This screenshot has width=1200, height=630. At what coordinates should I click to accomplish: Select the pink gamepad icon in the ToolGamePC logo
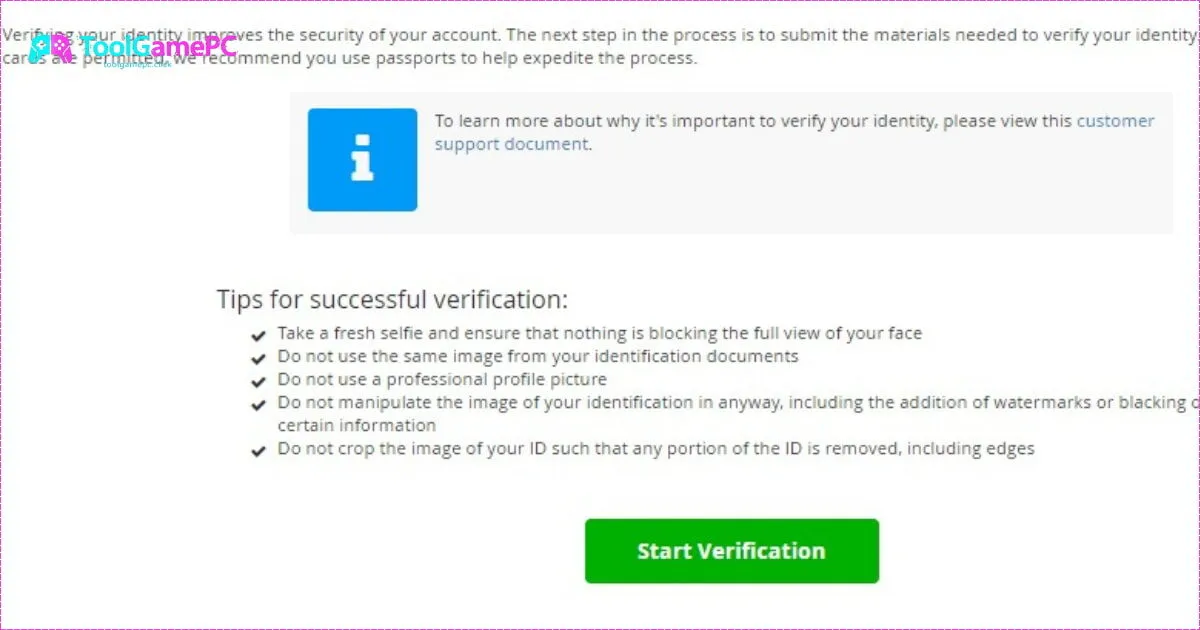coord(61,48)
